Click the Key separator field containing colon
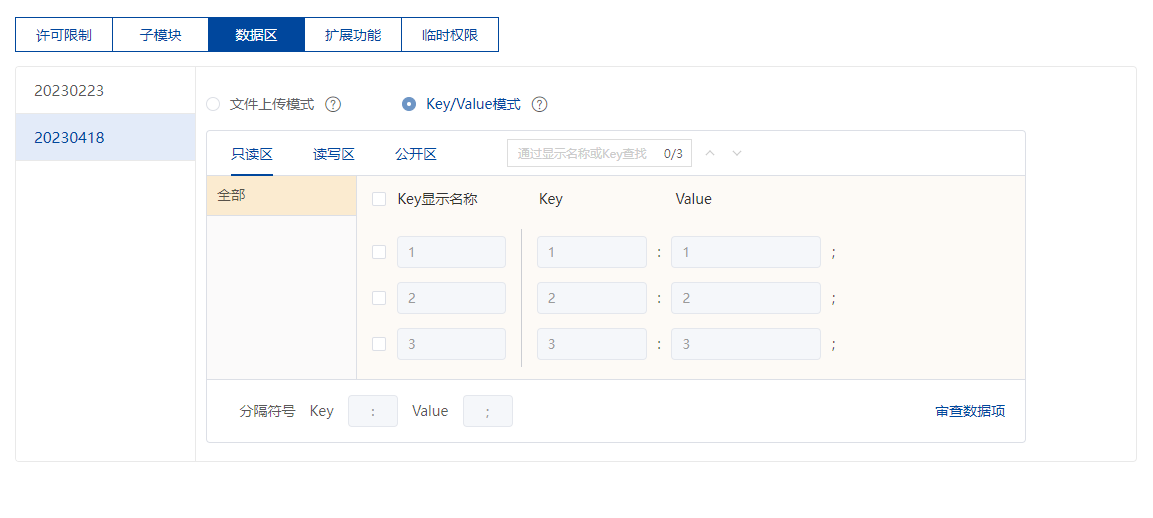The height and width of the screenshot is (518, 1153). point(373,411)
